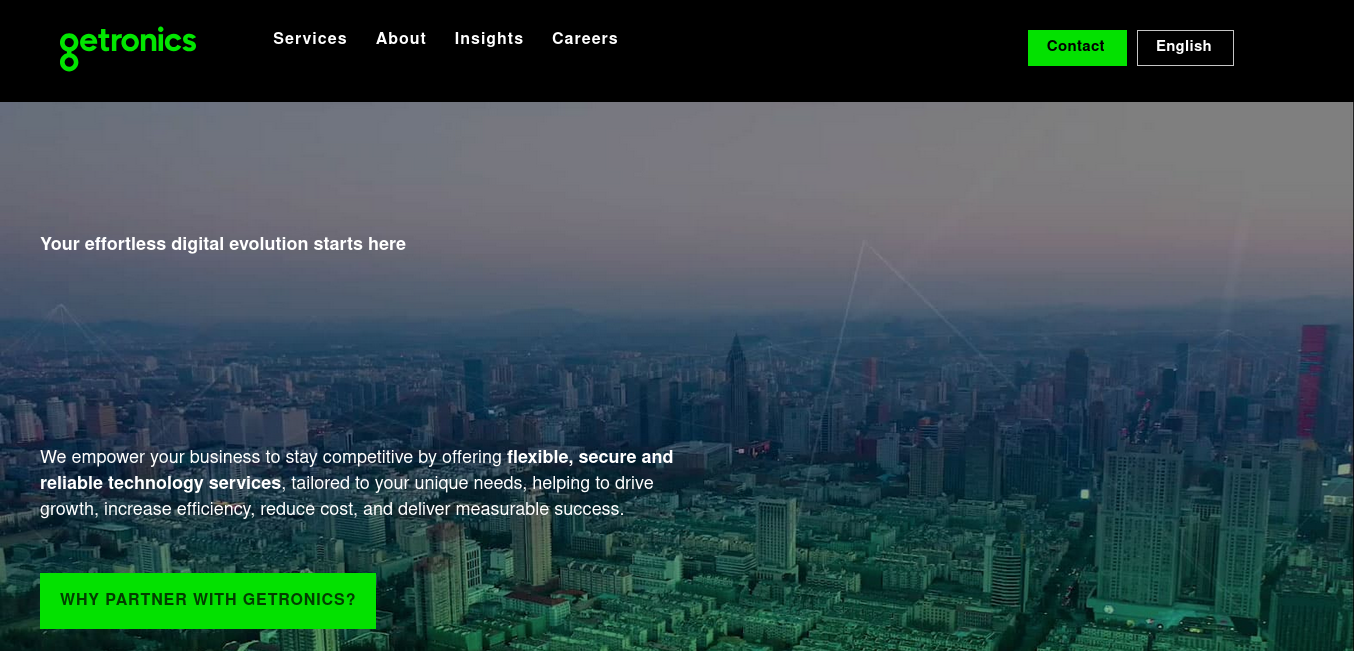Expand the English language selector
1366x651 pixels.
[x=1185, y=47]
